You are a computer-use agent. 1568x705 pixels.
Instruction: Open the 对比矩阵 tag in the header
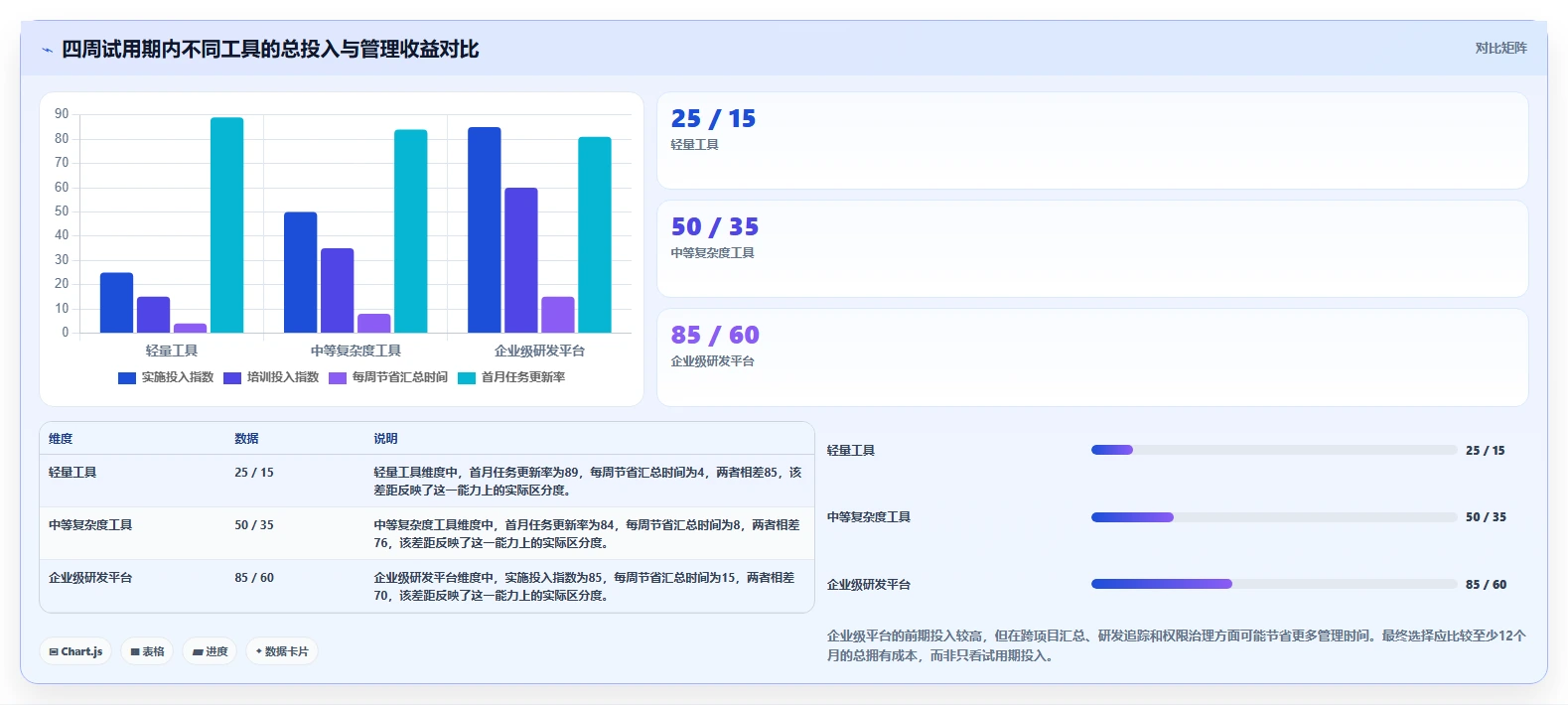pos(1500,48)
